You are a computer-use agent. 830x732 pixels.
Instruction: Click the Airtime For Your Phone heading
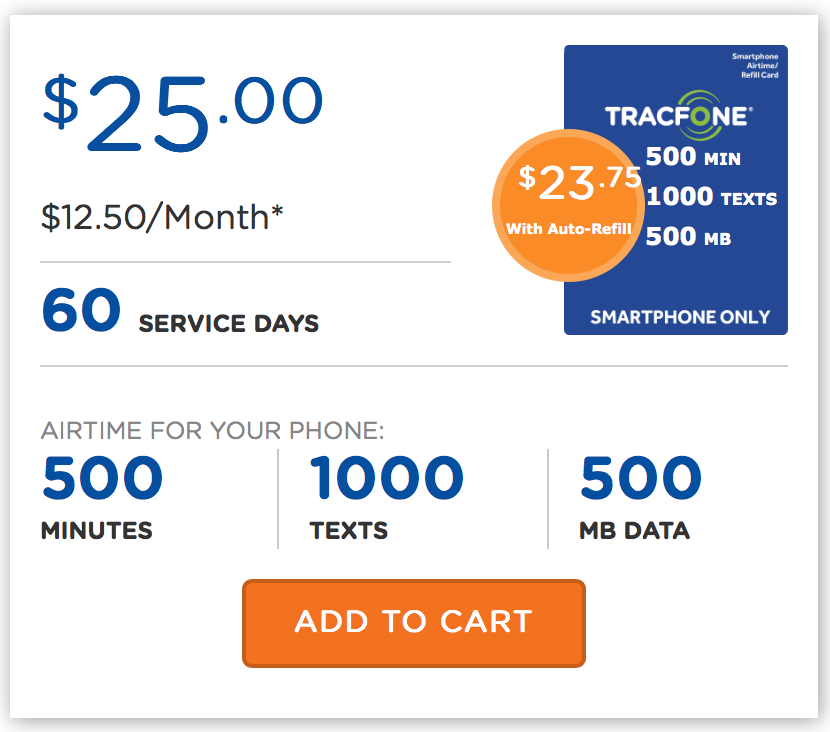click(x=212, y=430)
